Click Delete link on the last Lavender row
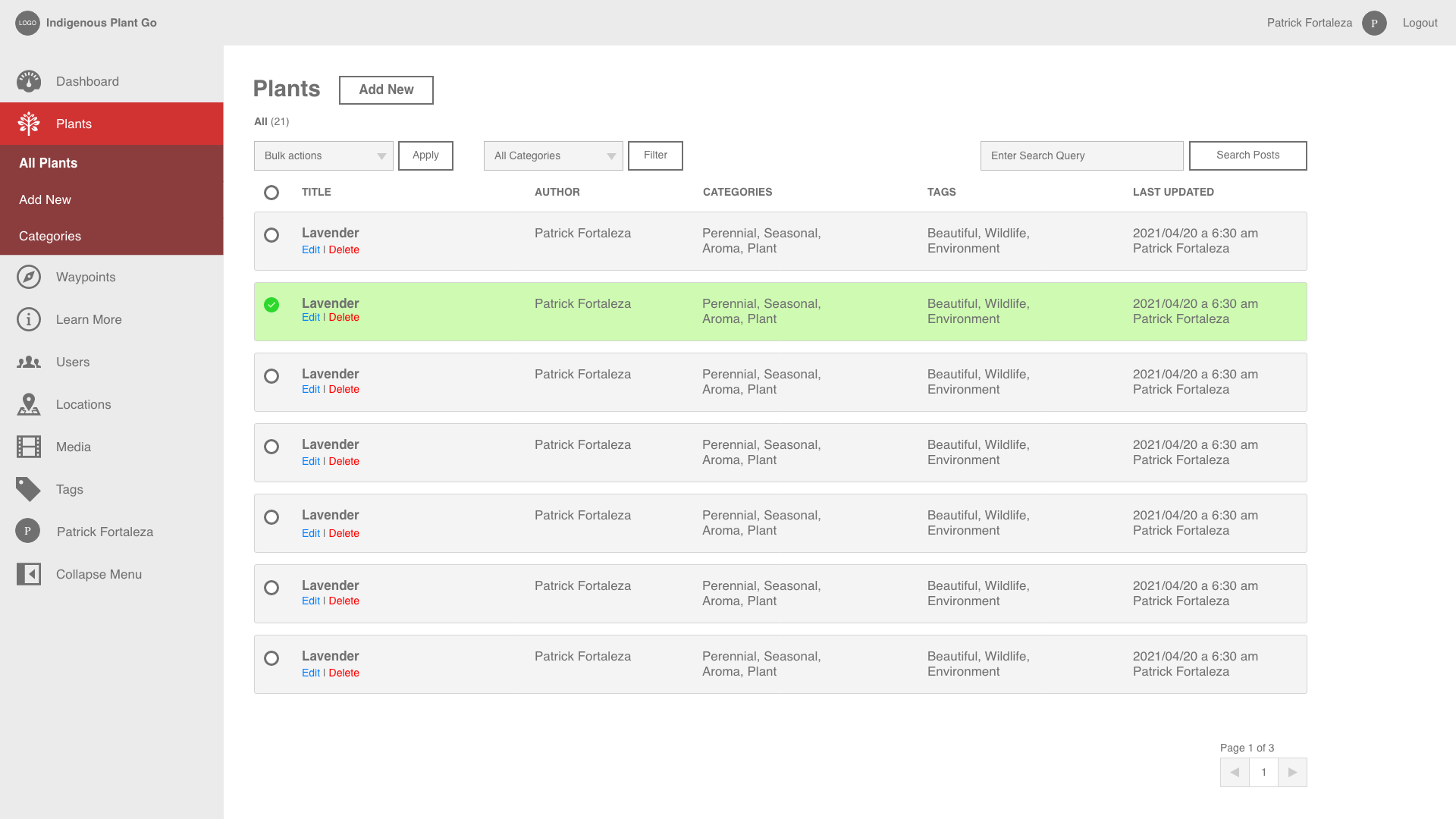Image resolution: width=1456 pixels, height=819 pixels. click(344, 673)
